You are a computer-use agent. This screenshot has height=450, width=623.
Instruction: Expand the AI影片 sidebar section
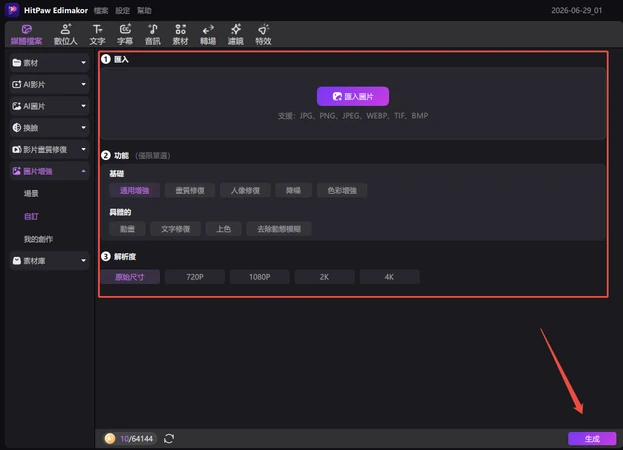(x=49, y=84)
